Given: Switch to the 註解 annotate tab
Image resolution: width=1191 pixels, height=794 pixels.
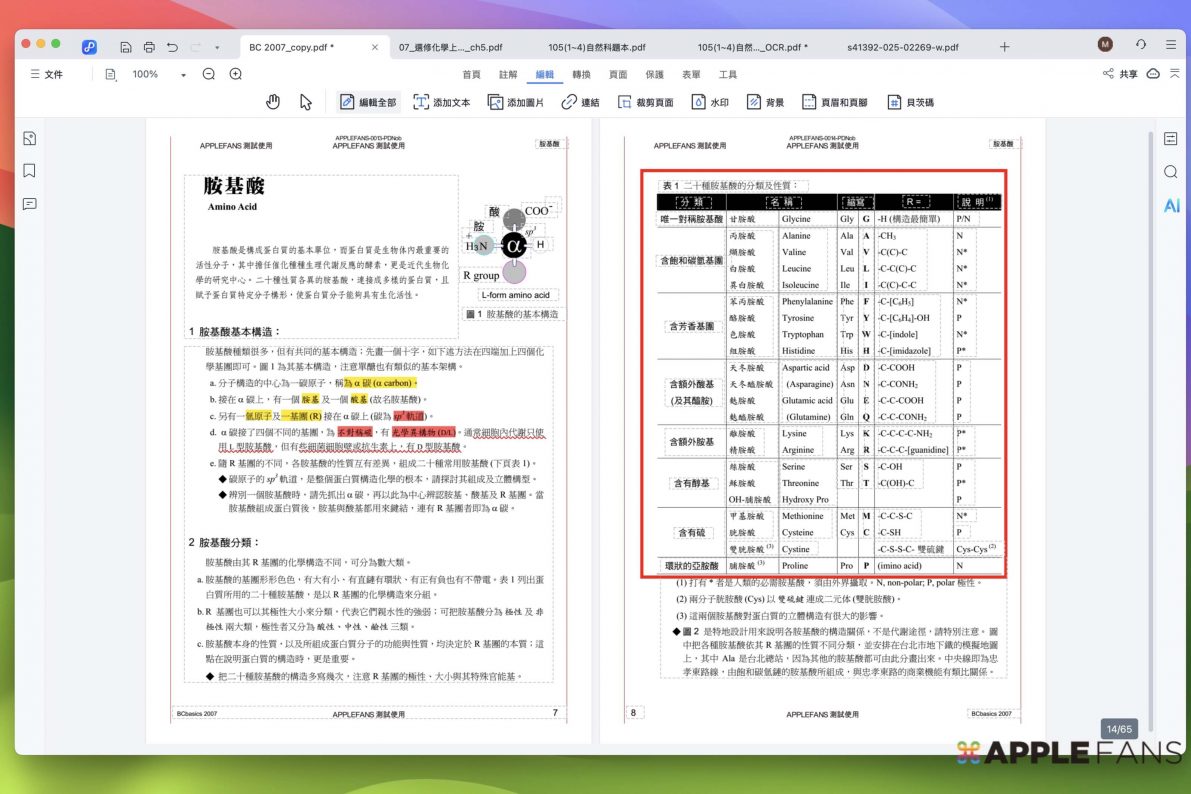Looking at the screenshot, I should pos(508,75).
